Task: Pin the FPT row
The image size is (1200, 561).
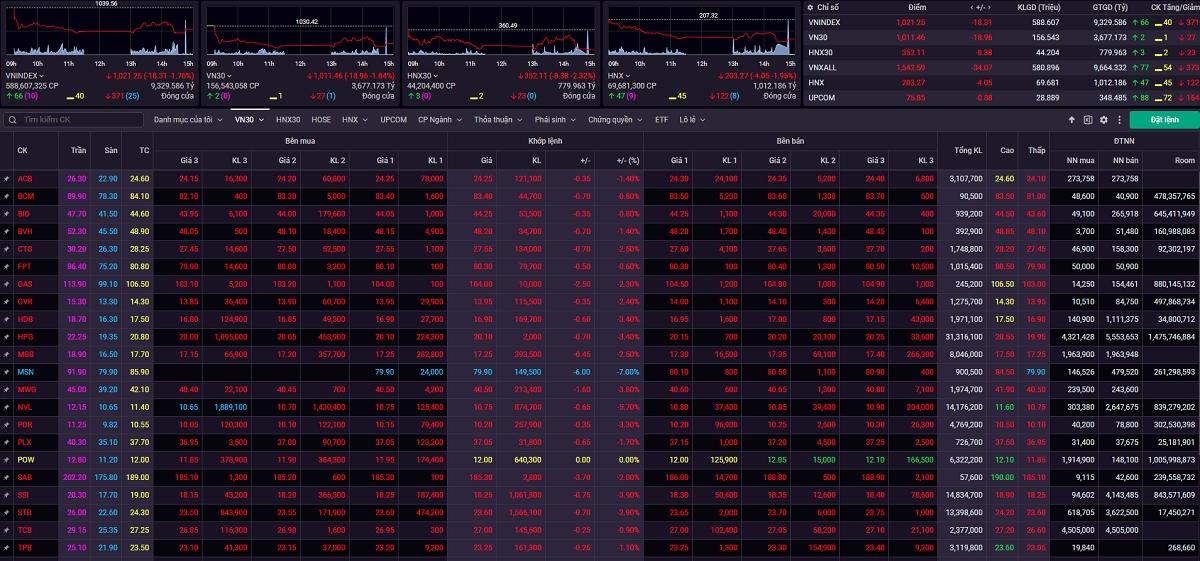Action: point(6,266)
